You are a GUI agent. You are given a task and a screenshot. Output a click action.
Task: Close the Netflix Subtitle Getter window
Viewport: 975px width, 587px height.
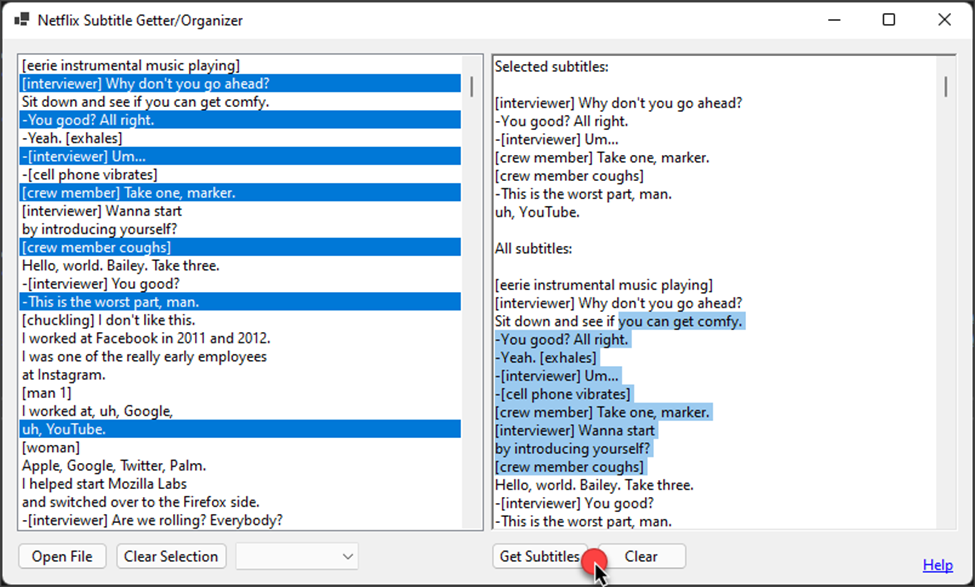[x=945, y=20]
